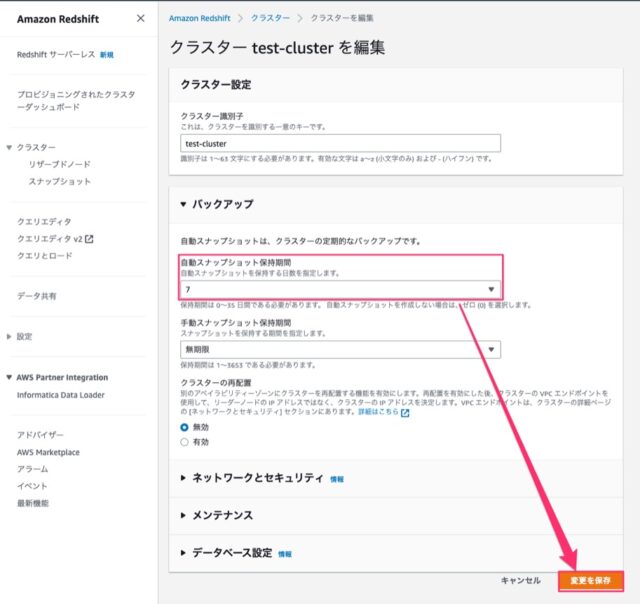640x604 pixels.
Task: Open AWS Marketplace in the sidebar
Action: click(x=48, y=452)
